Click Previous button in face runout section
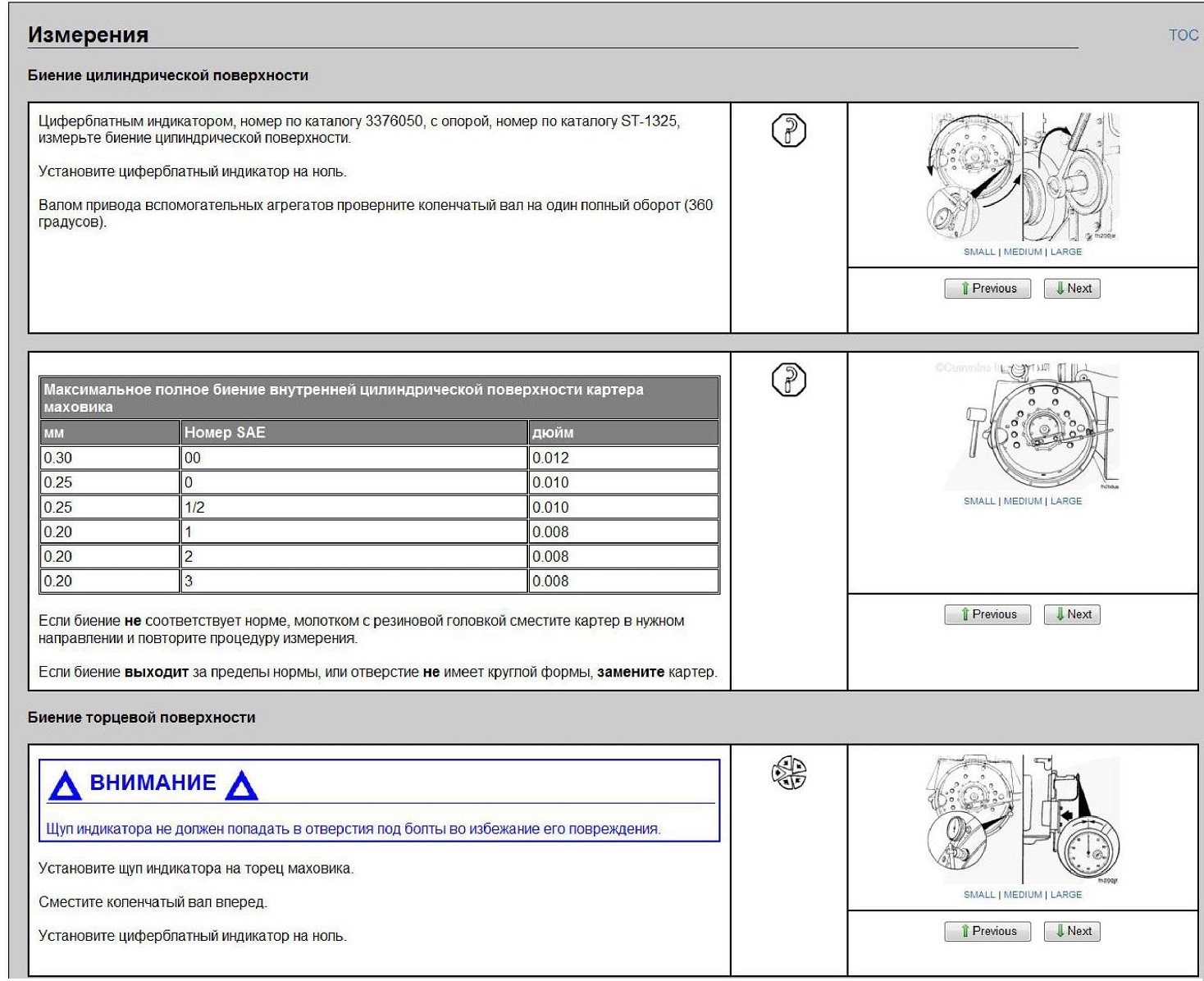 [x=987, y=931]
